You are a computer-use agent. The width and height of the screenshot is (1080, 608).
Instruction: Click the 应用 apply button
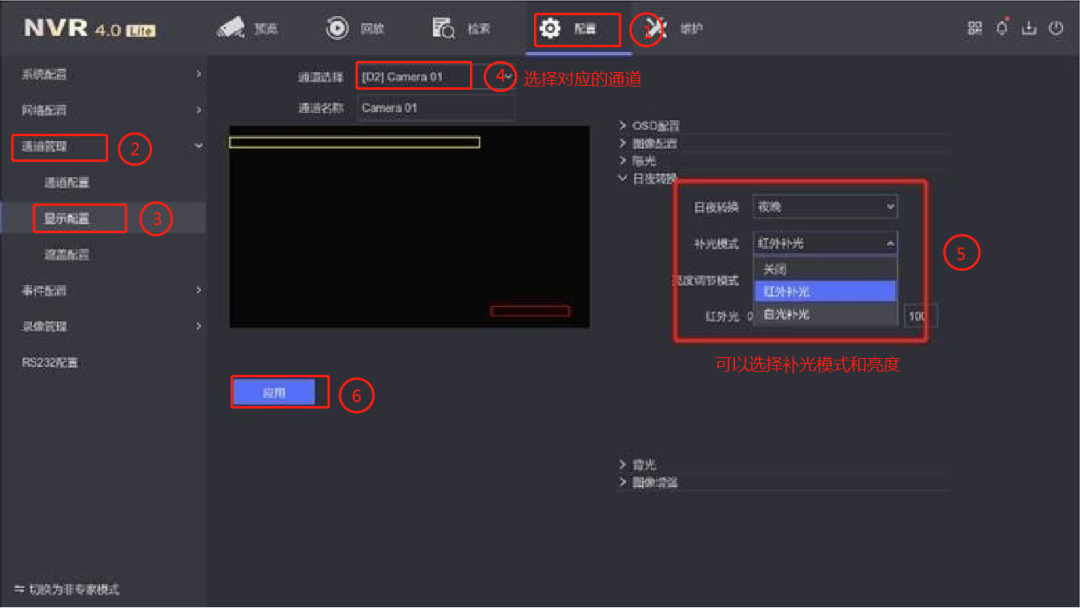(279, 392)
